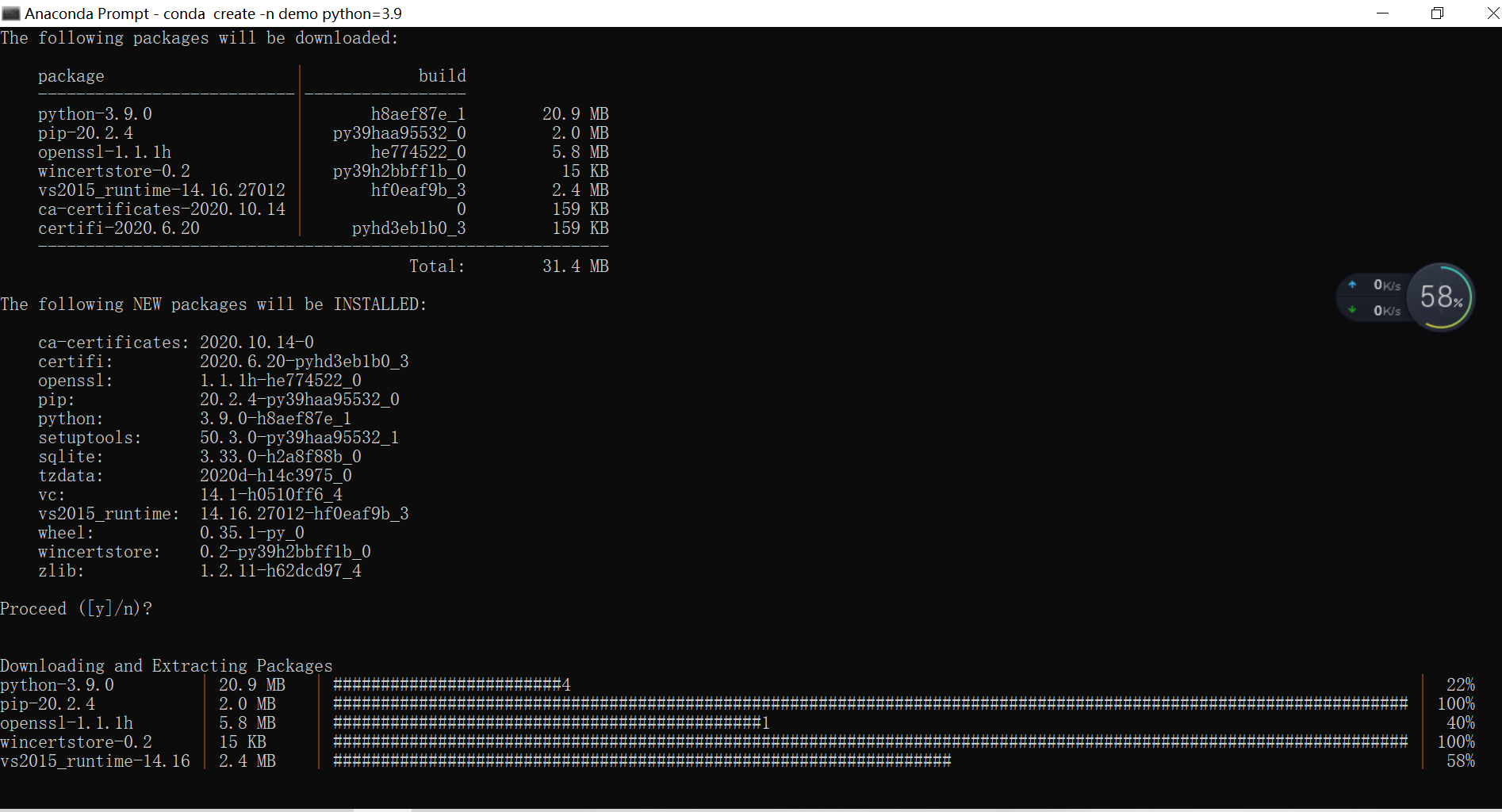Click 'vc:' in the install list

(x=52, y=495)
